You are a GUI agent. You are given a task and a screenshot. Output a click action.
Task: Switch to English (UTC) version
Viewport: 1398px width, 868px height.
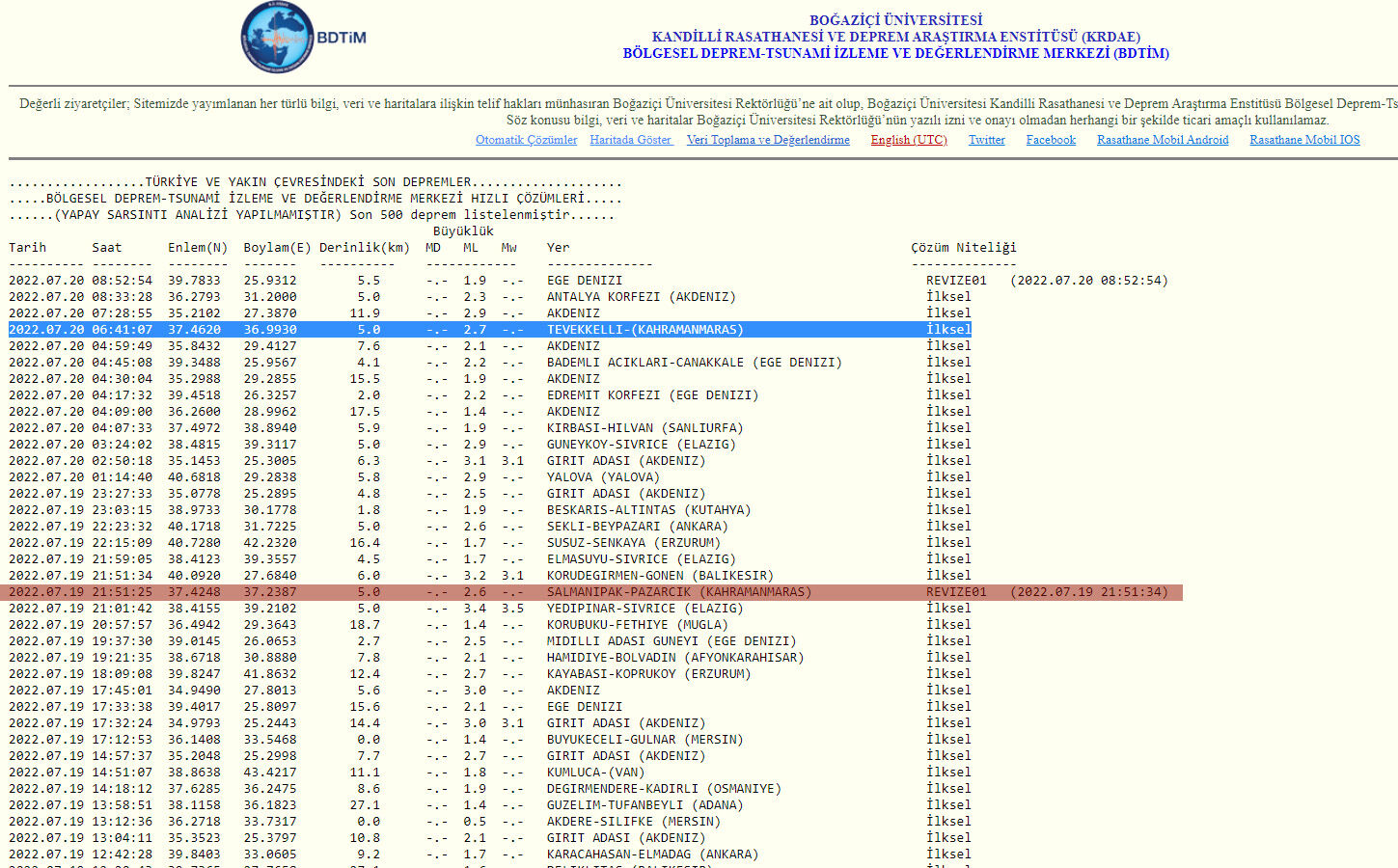909,140
